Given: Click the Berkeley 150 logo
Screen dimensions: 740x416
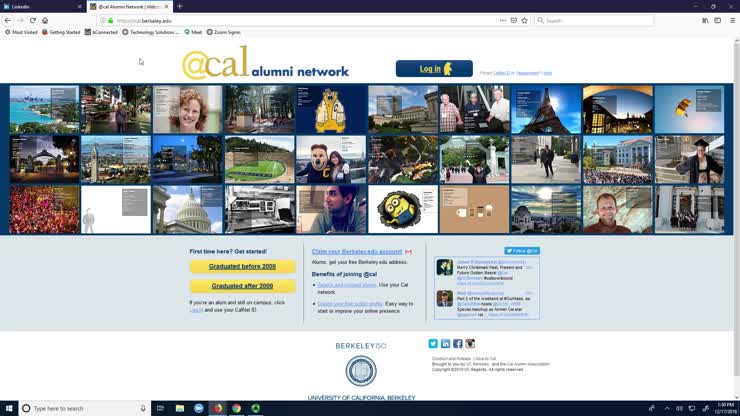Looking at the screenshot, I should [361, 346].
